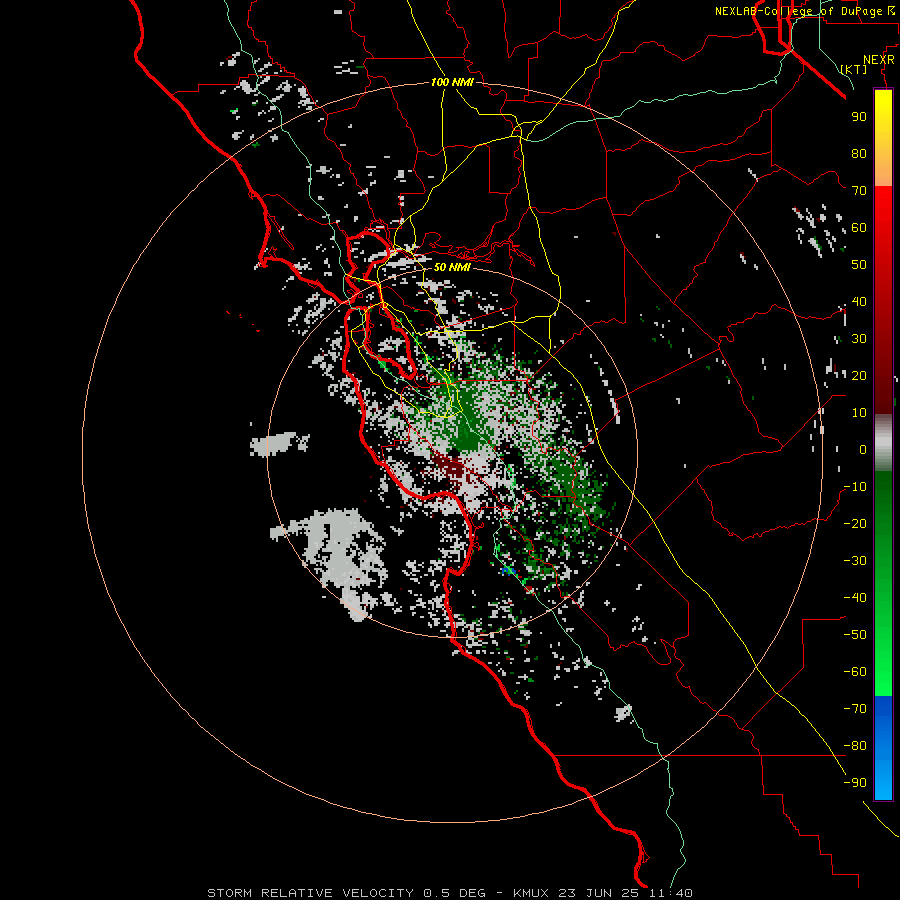Click the -30 value on velocity scale
The height and width of the screenshot is (900, 900).
[855, 561]
